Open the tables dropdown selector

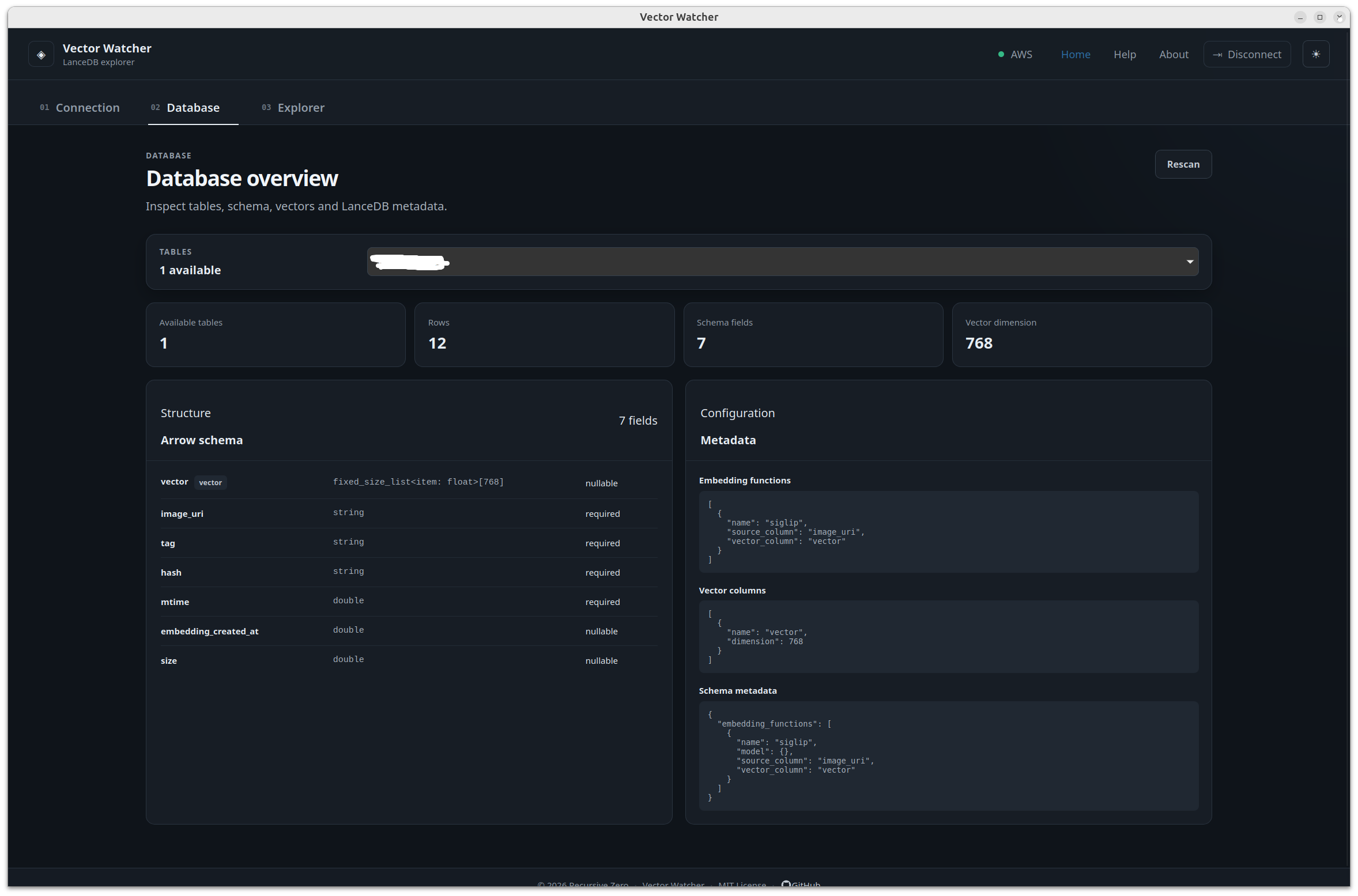coord(783,262)
